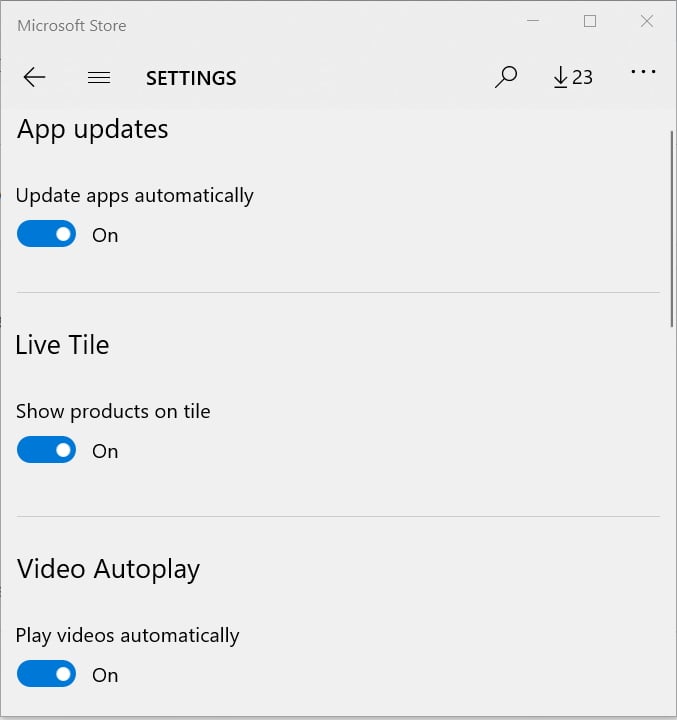The width and height of the screenshot is (677, 720).
Task: Turn off the Update apps automatically switch
Action: [x=46, y=234]
